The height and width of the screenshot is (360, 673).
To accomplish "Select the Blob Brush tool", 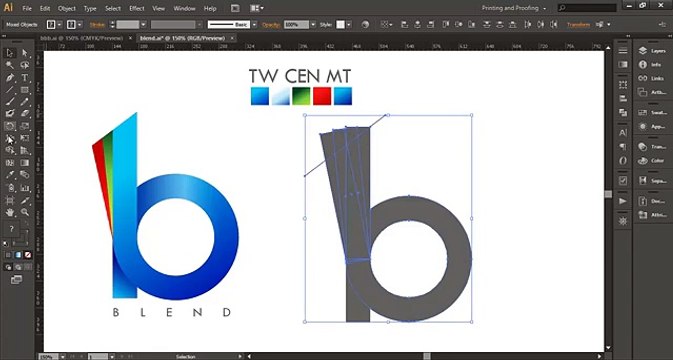I will (x=10, y=114).
